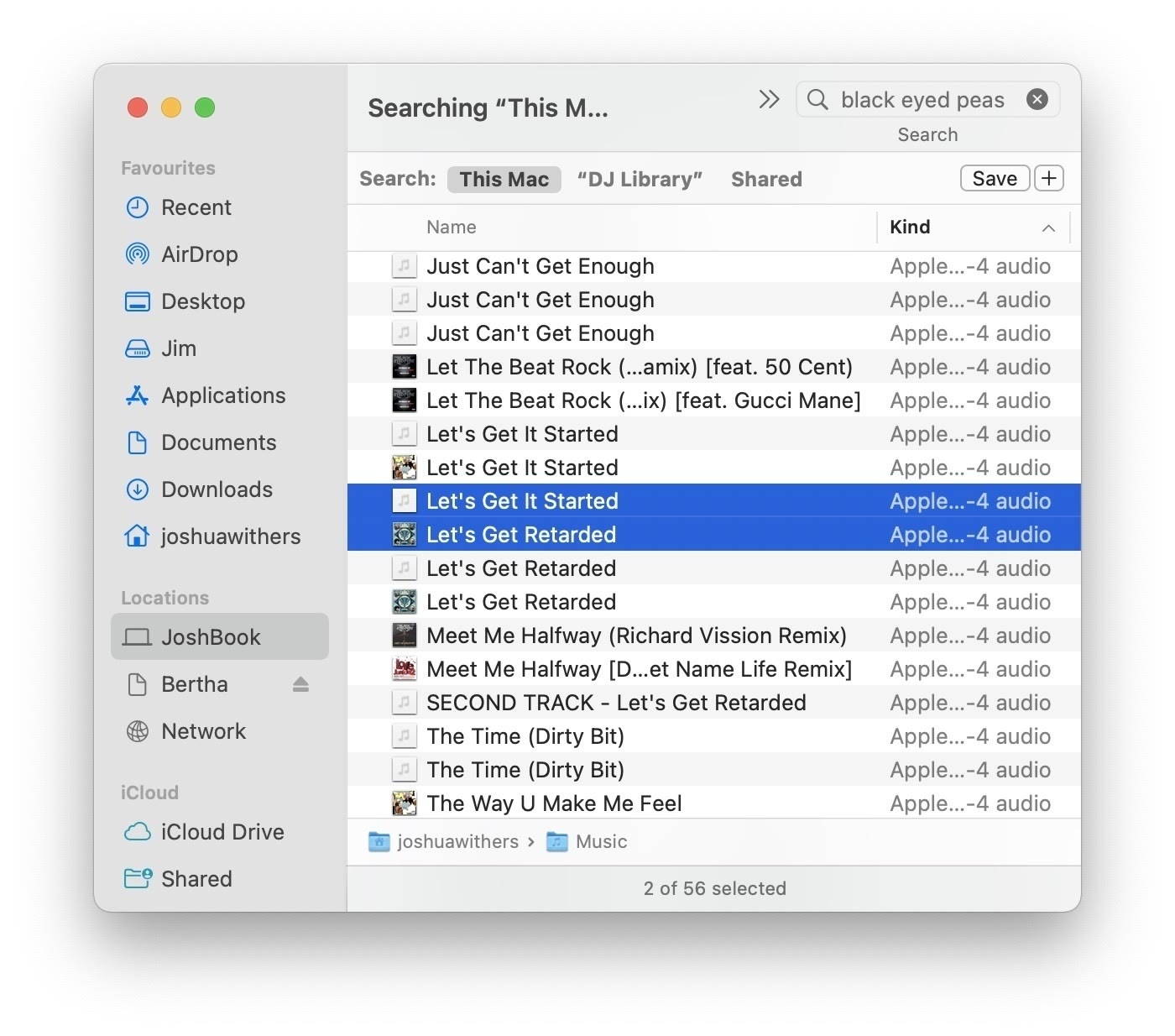The image size is (1175, 1036).
Task: Save the current search
Action: [x=994, y=179]
